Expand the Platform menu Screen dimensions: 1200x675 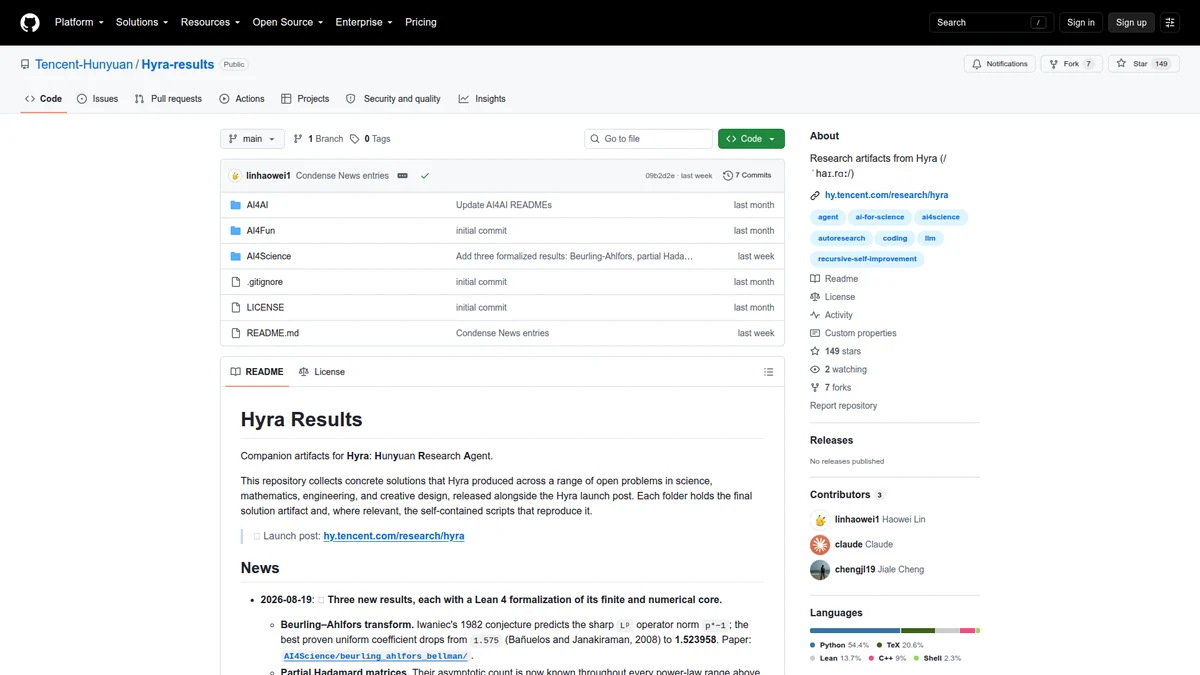point(79,22)
